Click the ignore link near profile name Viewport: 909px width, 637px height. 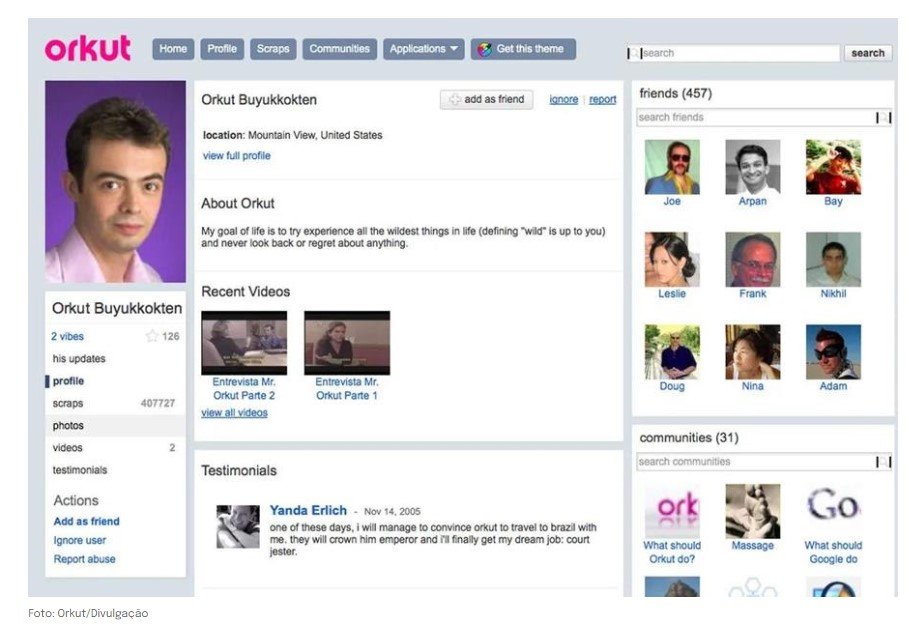563,100
